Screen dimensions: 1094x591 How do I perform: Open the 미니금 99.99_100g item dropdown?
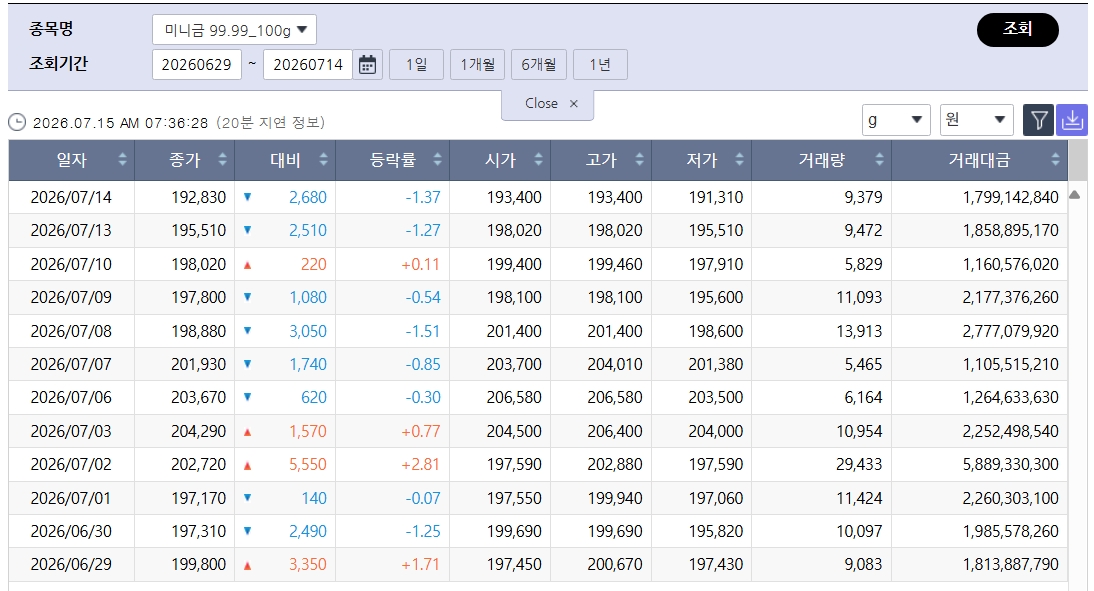point(234,30)
